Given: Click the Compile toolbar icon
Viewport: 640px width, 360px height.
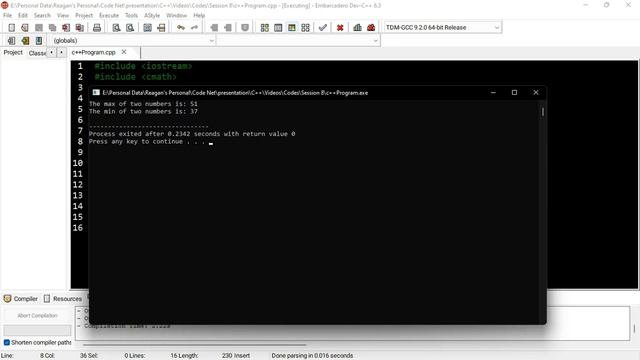Looking at the screenshot, I should click(264, 28).
